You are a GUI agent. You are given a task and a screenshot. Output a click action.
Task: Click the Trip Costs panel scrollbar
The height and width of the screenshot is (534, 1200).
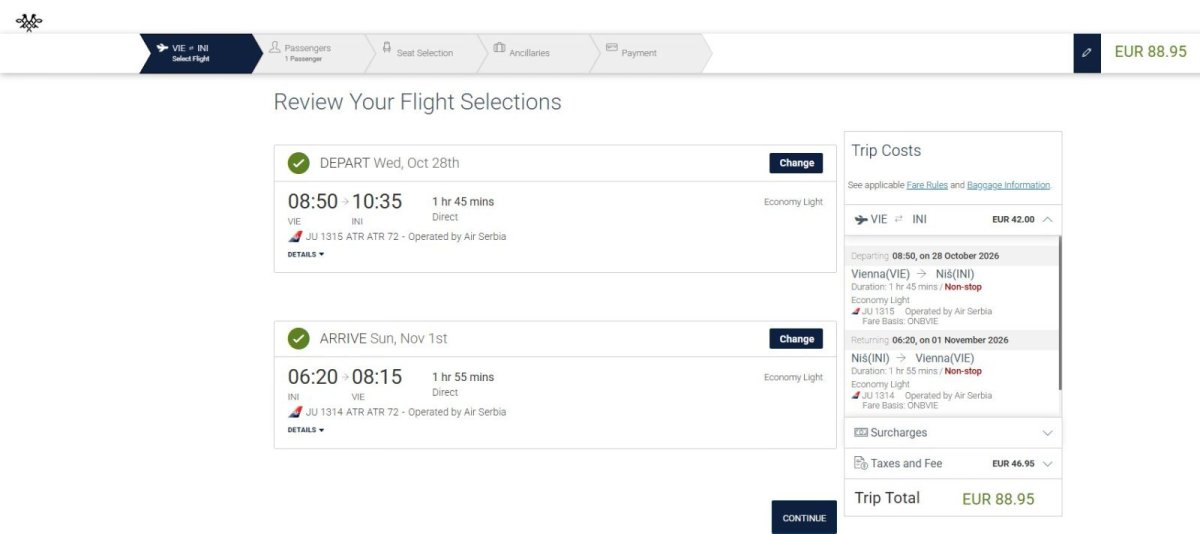click(1059, 312)
